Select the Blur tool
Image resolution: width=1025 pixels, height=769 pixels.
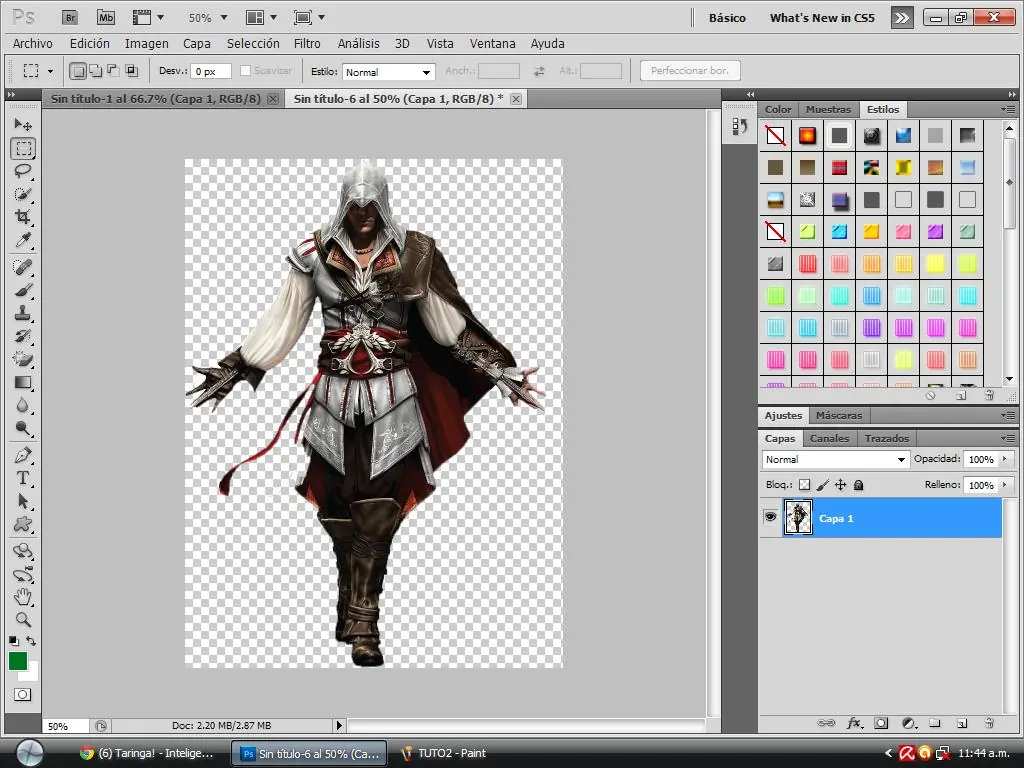click(23, 405)
